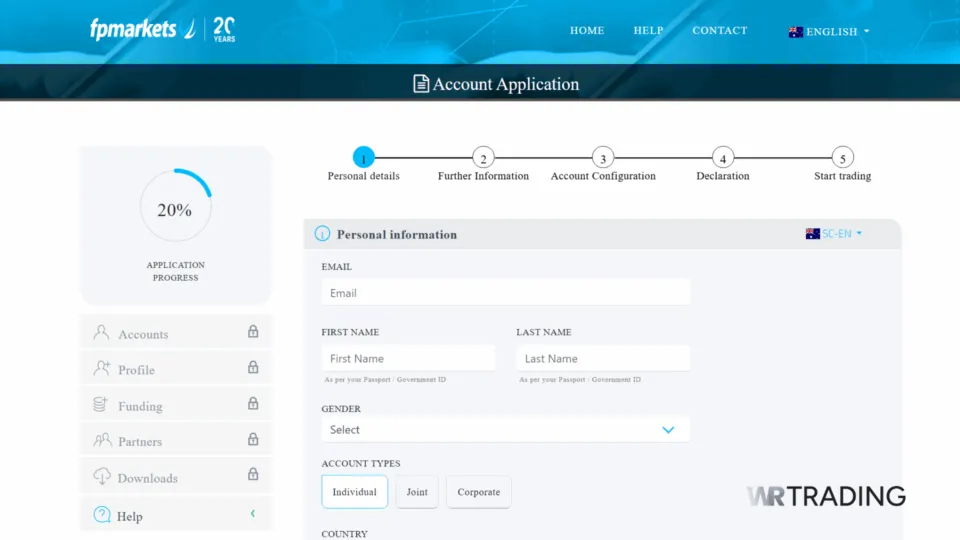Click into the First Name field

coord(408,358)
